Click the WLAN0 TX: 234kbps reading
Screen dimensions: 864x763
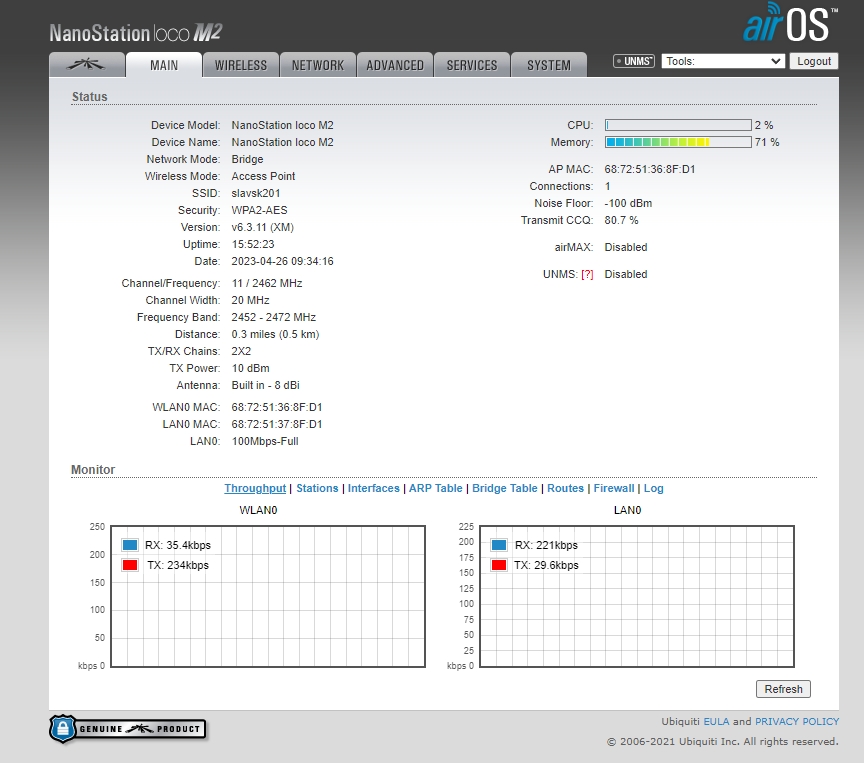pyautogui.click(x=177, y=565)
